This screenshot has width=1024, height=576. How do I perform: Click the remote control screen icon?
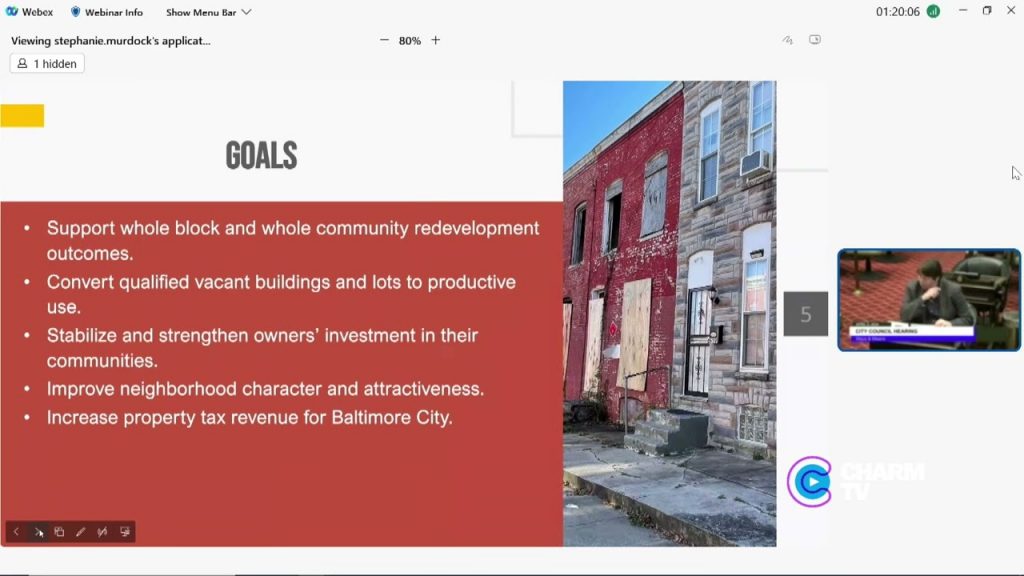(815, 40)
